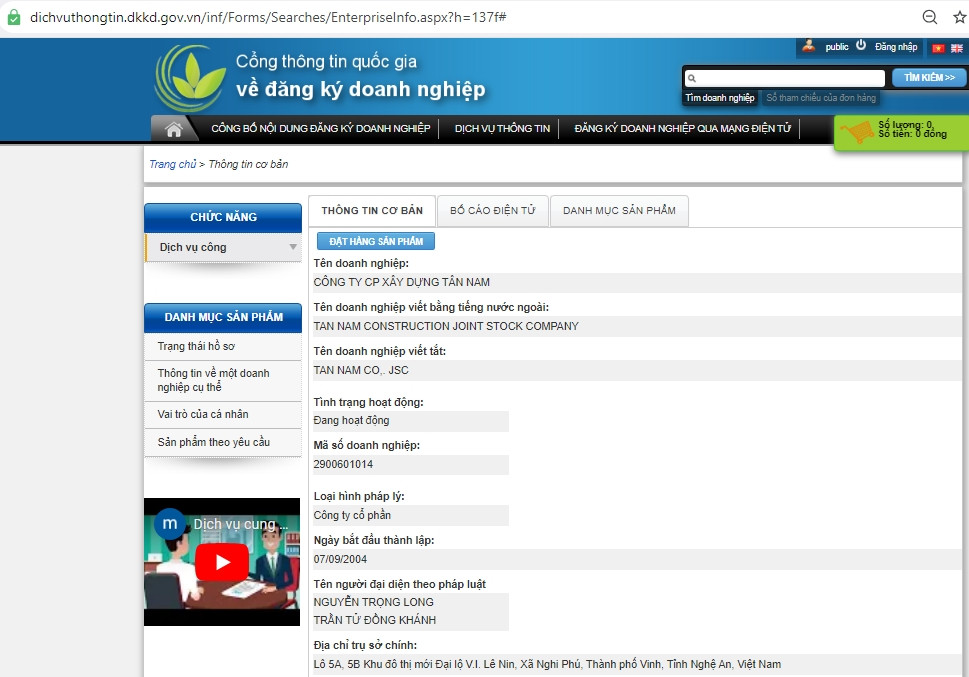The width and height of the screenshot is (969, 677).
Task: Click the home icon in the navigation bar
Action: [x=174, y=128]
